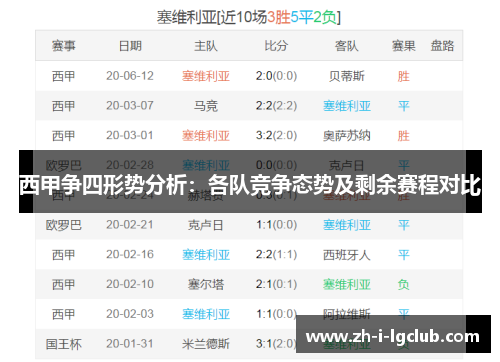The image size is (500, 362).
Task: Select away team 奥萨苏纳
Action: pyautogui.click(x=347, y=135)
